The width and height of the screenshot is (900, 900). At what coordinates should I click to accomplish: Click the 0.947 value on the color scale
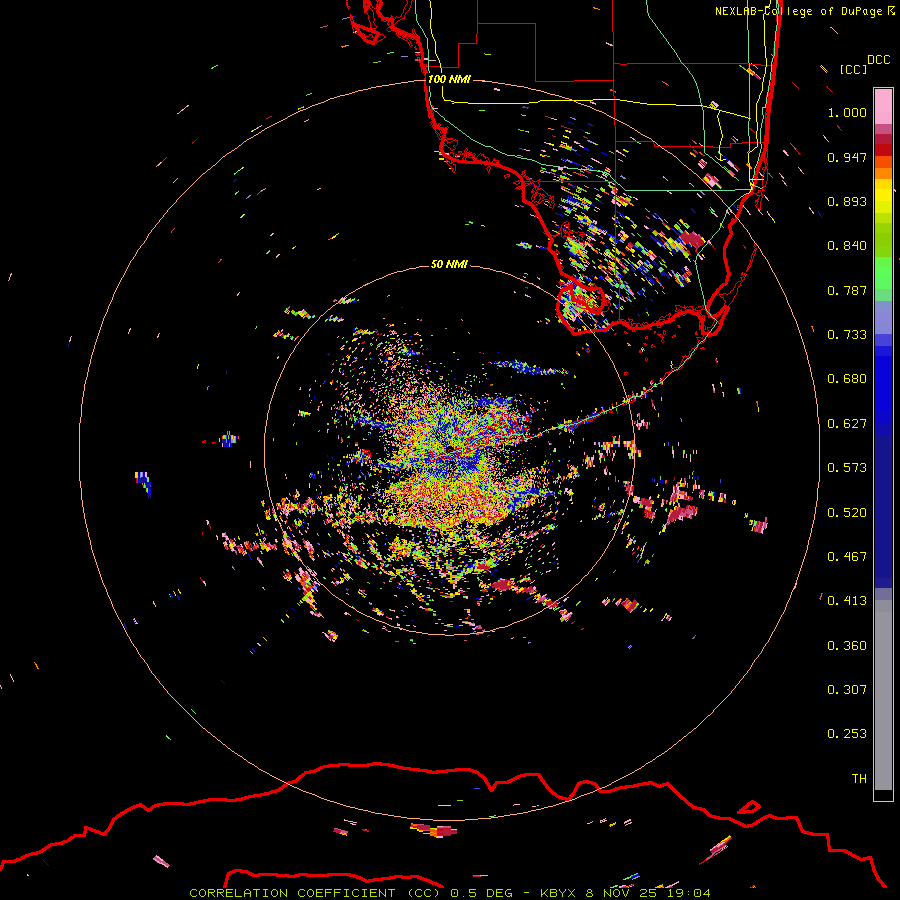(x=847, y=157)
